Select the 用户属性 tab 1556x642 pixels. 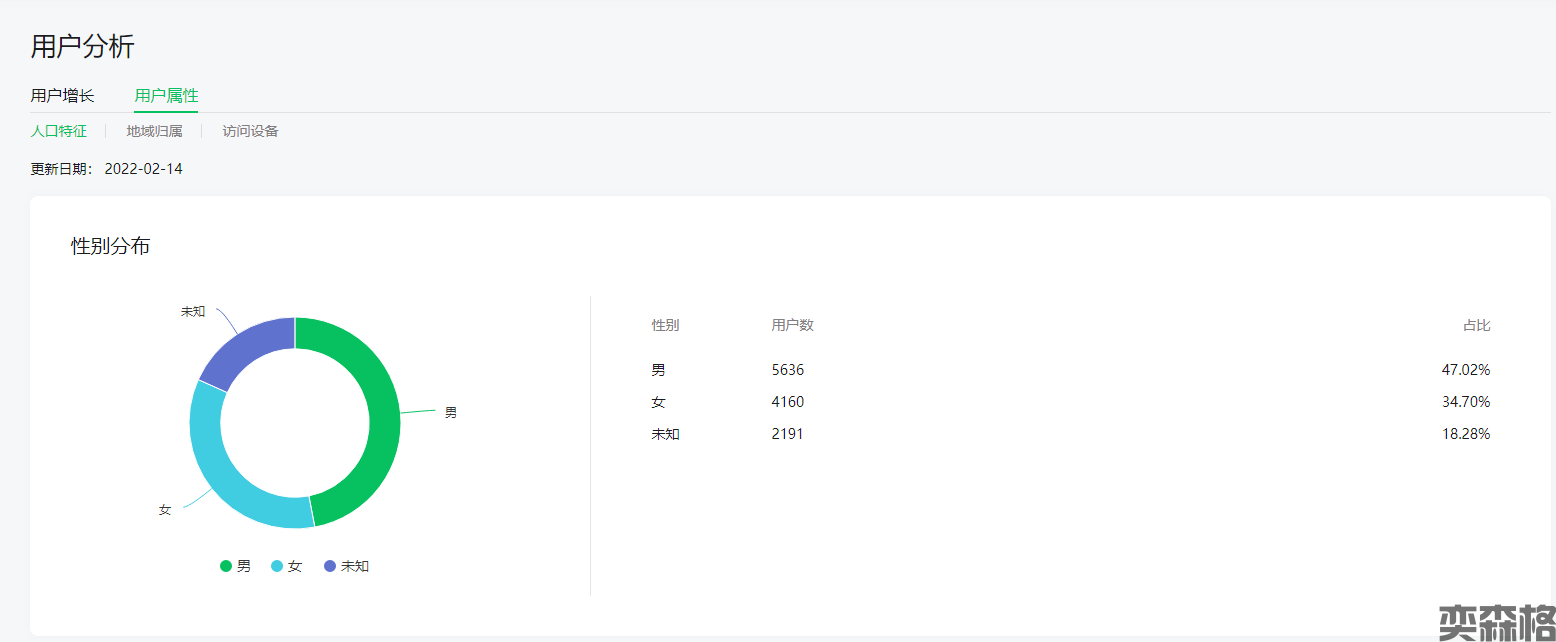[166, 96]
